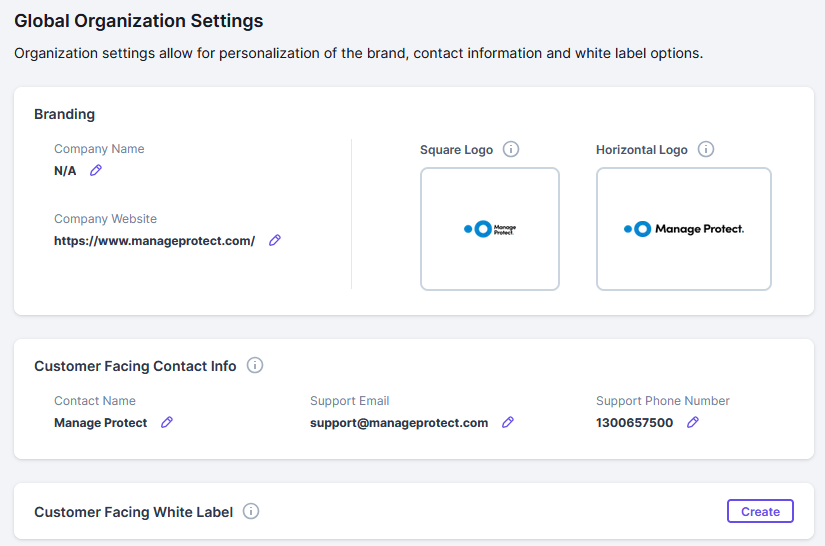Click the Support Email label
Image resolution: width=825 pixels, height=546 pixels.
[350, 401]
